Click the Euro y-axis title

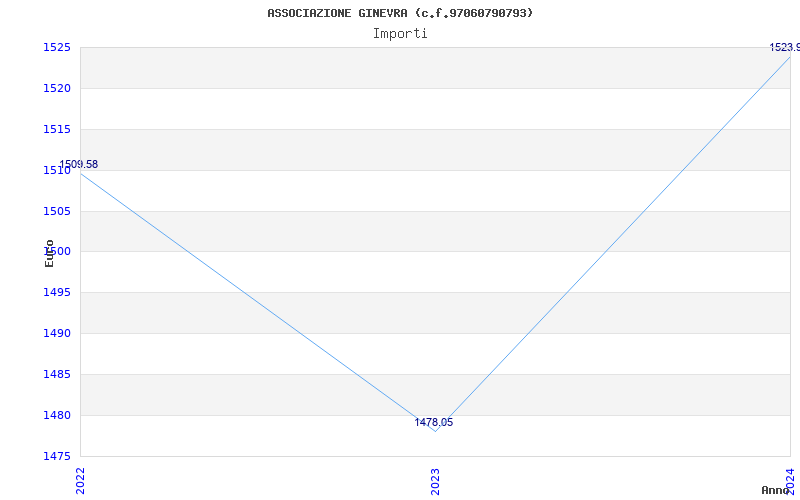point(49,253)
